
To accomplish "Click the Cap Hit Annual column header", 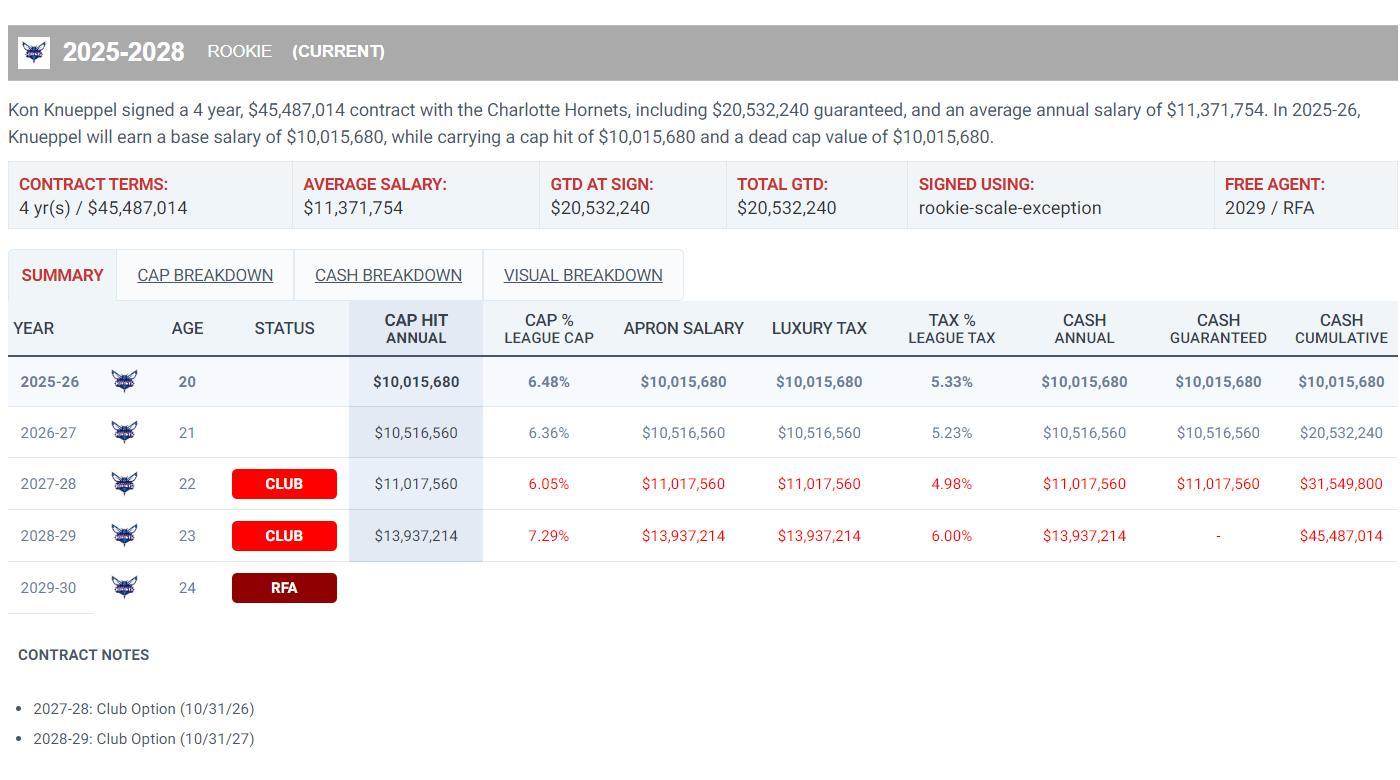I will (416, 328).
